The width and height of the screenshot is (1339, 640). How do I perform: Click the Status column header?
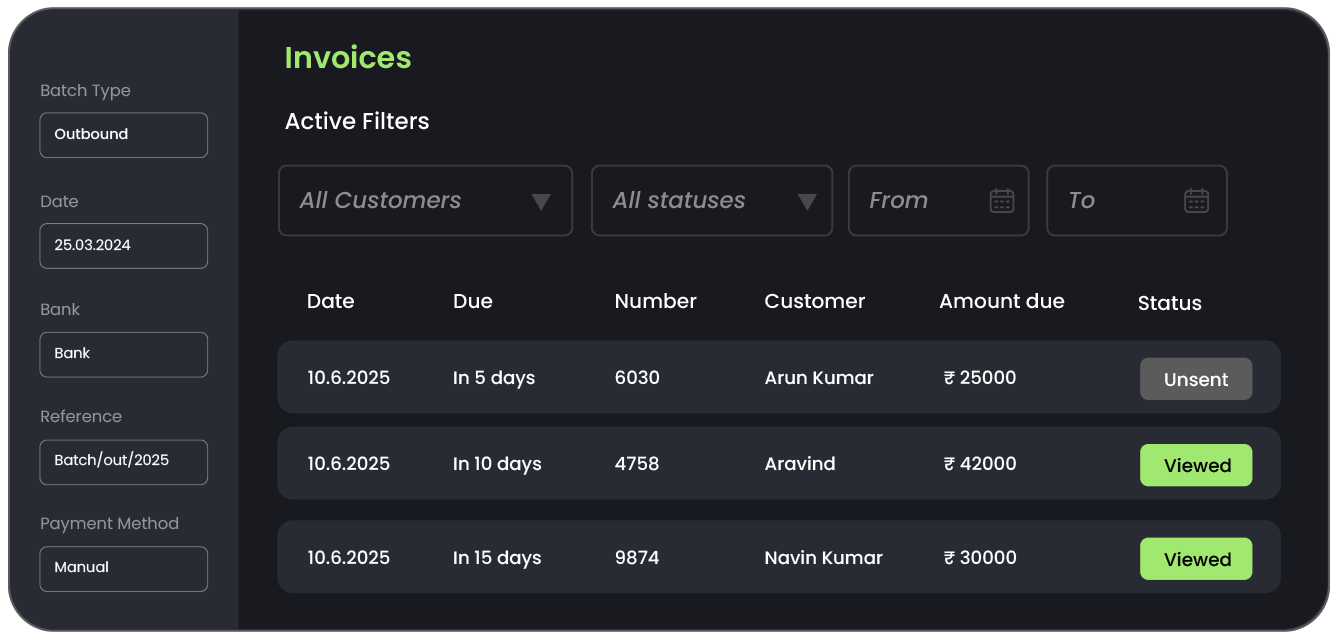tap(1169, 303)
